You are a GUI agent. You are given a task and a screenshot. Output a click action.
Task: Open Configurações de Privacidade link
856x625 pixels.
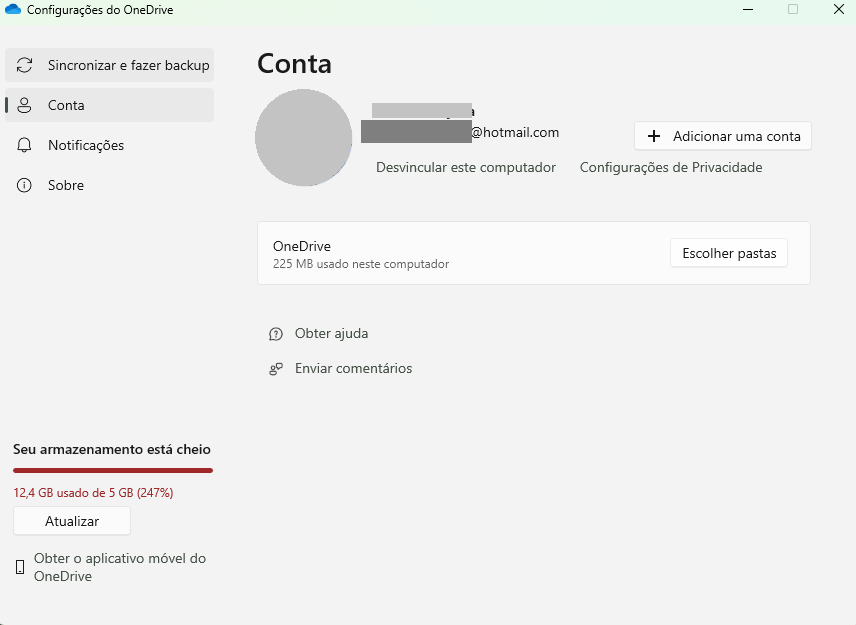pos(671,168)
